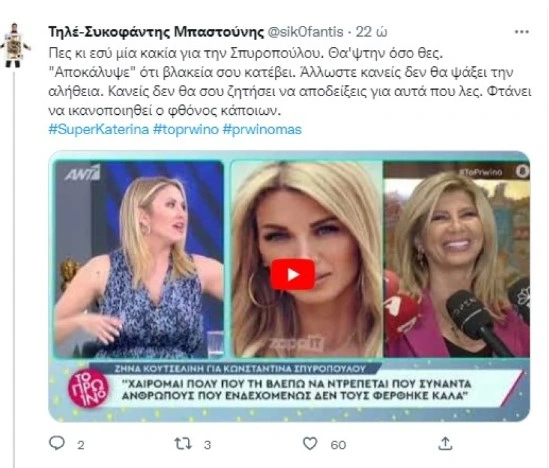This screenshot has width=549, height=468.
Task: Open the @sik0fantis handle
Action: coord(306,32)
